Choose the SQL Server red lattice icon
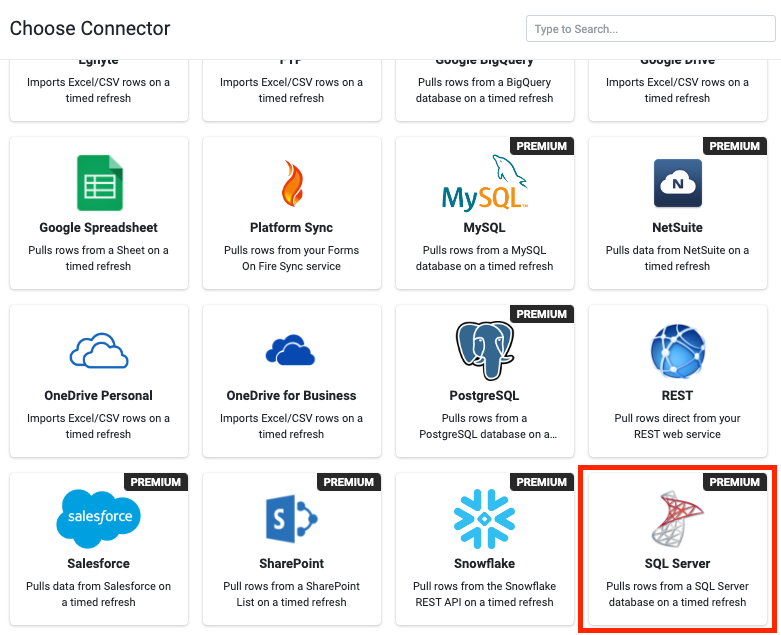This screenshot has height=635, width=781. (677, 518)
